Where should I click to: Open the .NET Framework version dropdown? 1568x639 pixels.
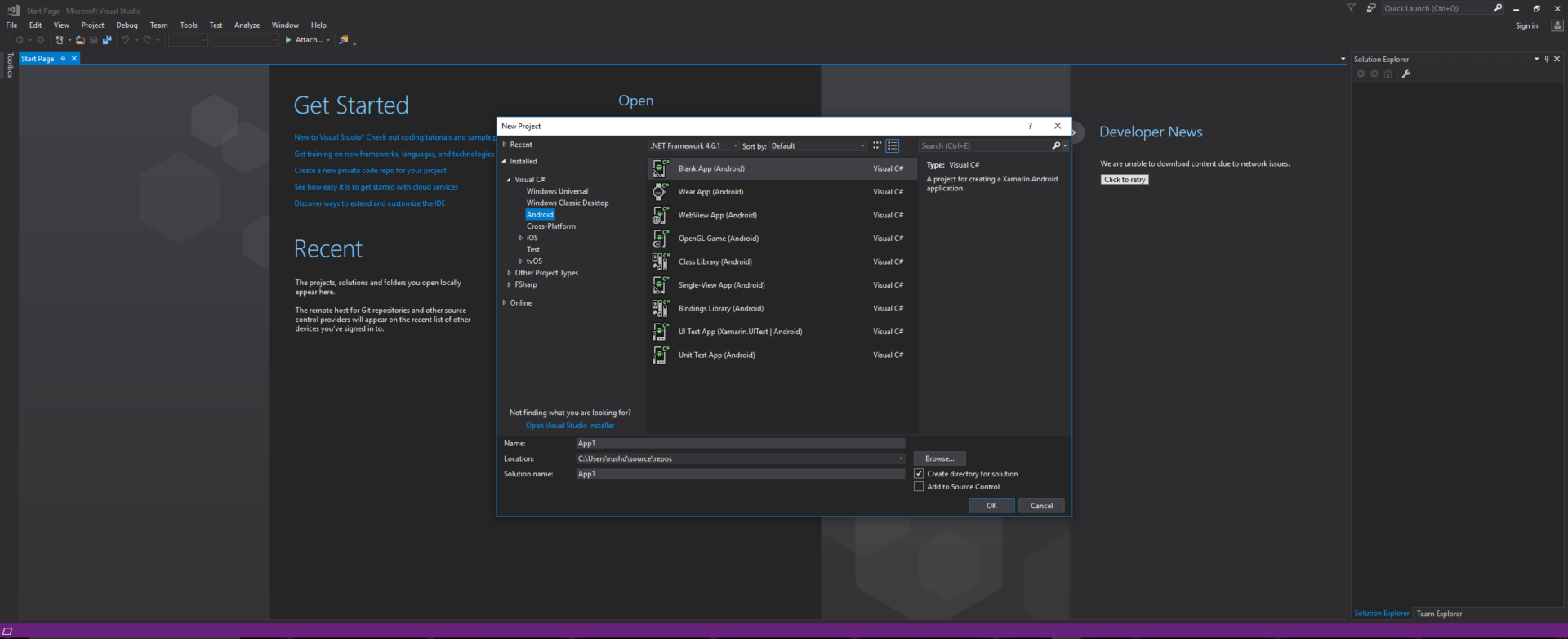tap(693, 146)
